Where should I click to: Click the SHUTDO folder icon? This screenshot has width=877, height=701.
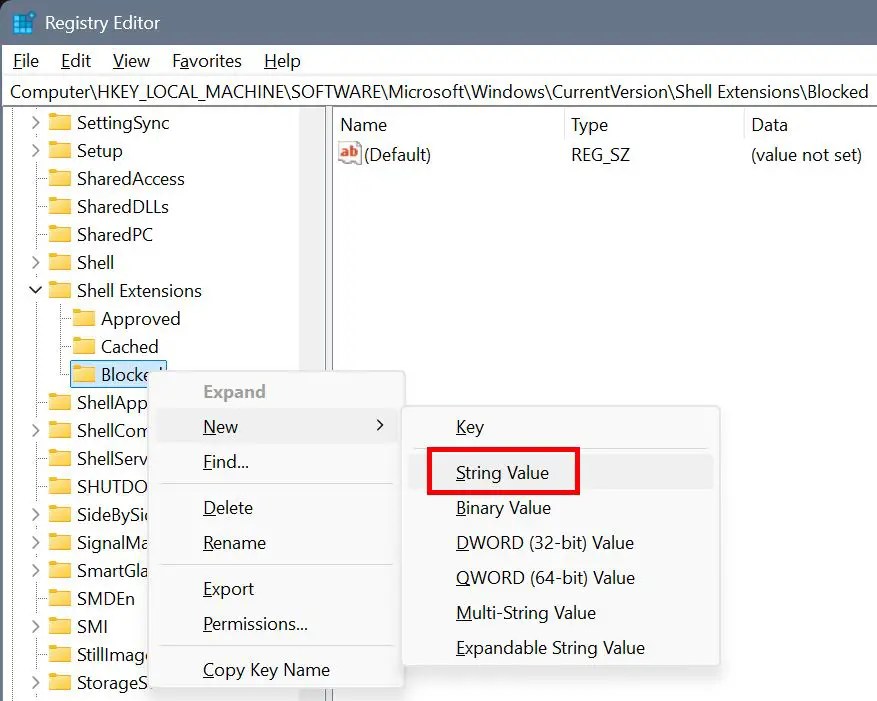coord(60,486)
